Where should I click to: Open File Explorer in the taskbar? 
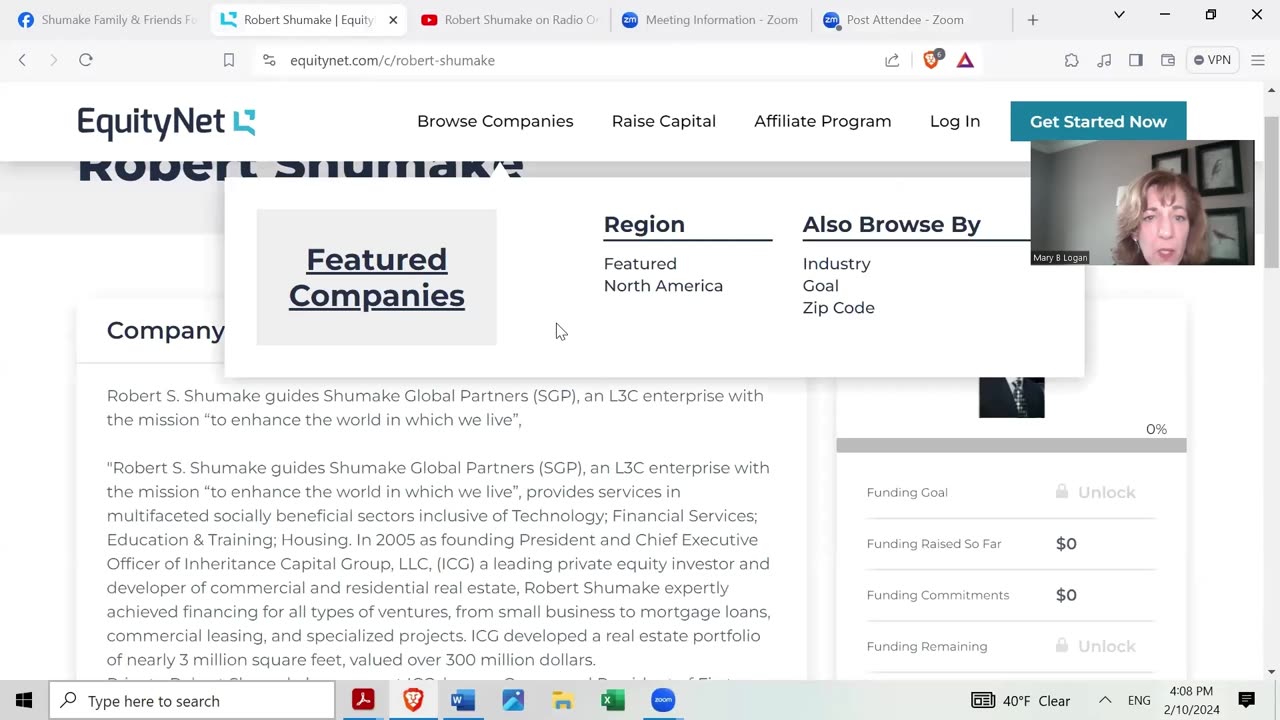[x=563, y=700]
